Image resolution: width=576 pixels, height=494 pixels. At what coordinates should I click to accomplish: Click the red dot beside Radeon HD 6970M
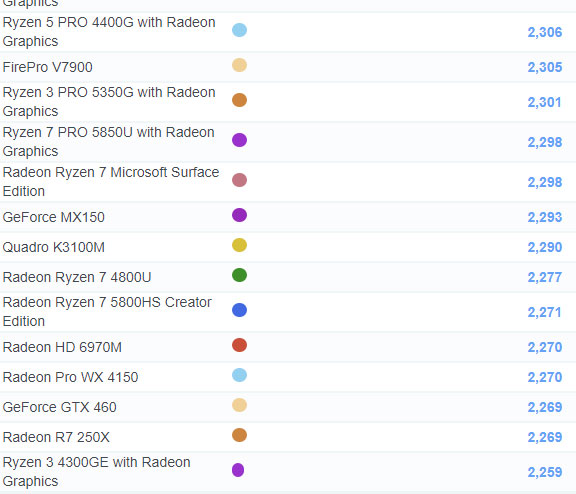click(240, 345)
